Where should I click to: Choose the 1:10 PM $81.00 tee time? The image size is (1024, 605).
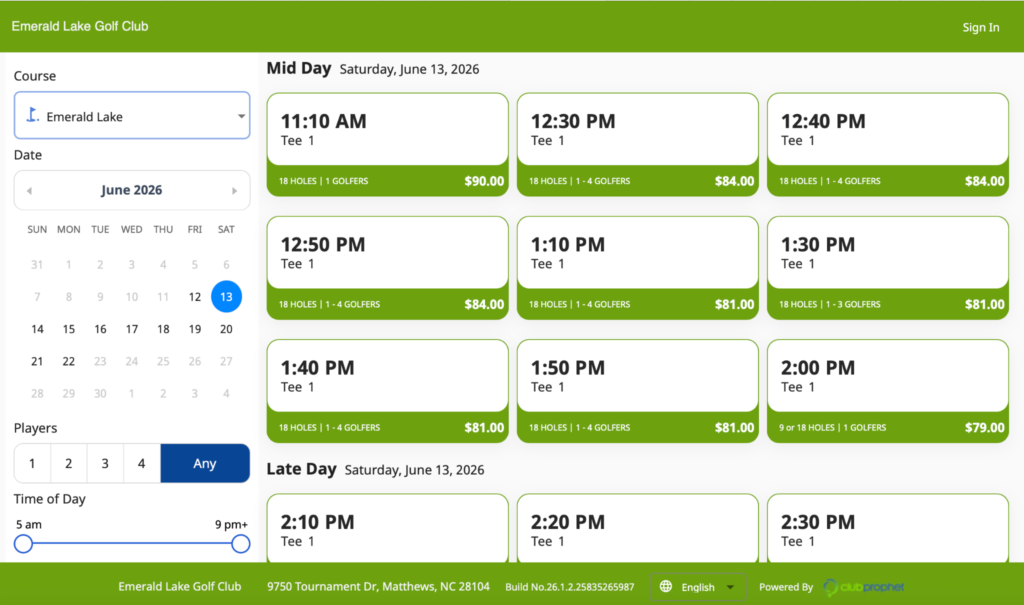(637, 268)
